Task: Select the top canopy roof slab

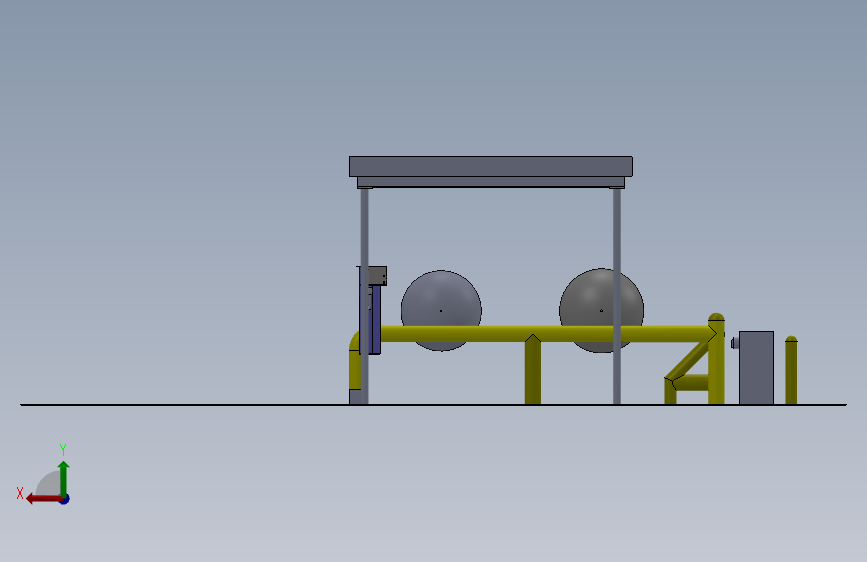Action: 490,166
